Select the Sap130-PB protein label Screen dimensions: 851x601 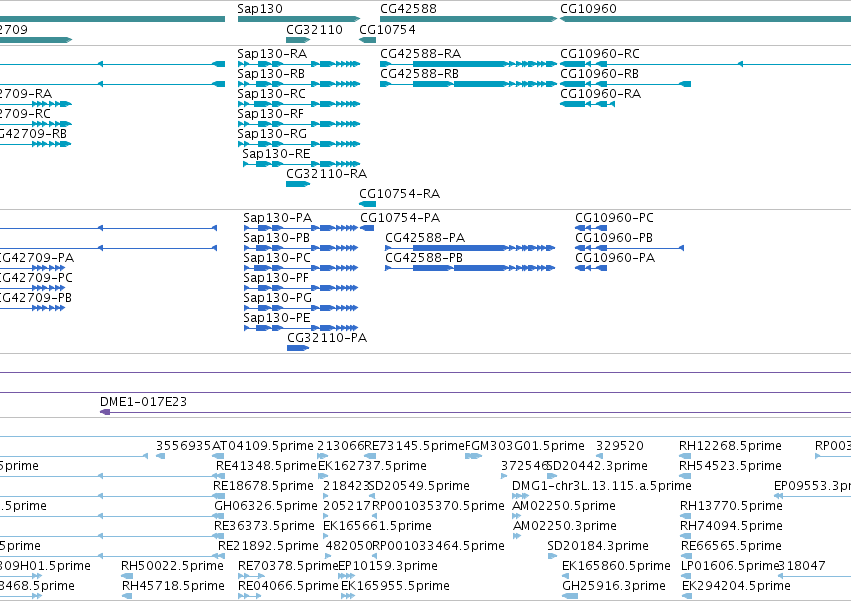pos(276,238)
